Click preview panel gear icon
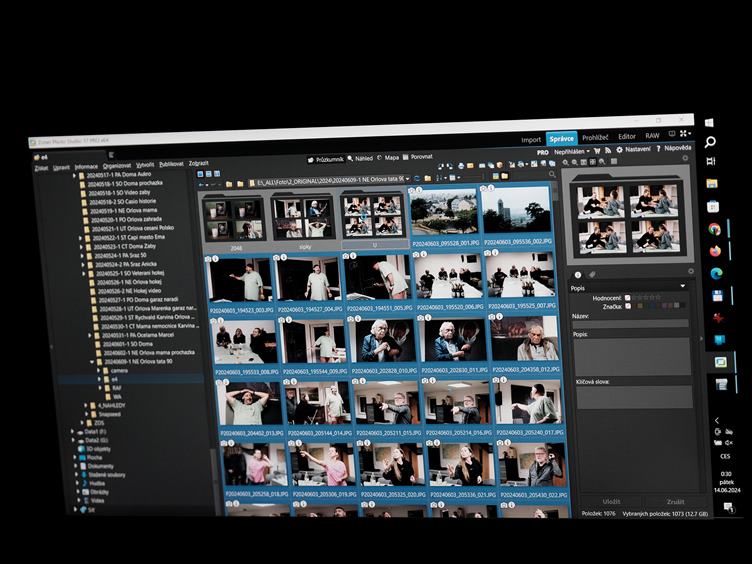The width and height of the screenshot is (752, 564). coord(685,158)
